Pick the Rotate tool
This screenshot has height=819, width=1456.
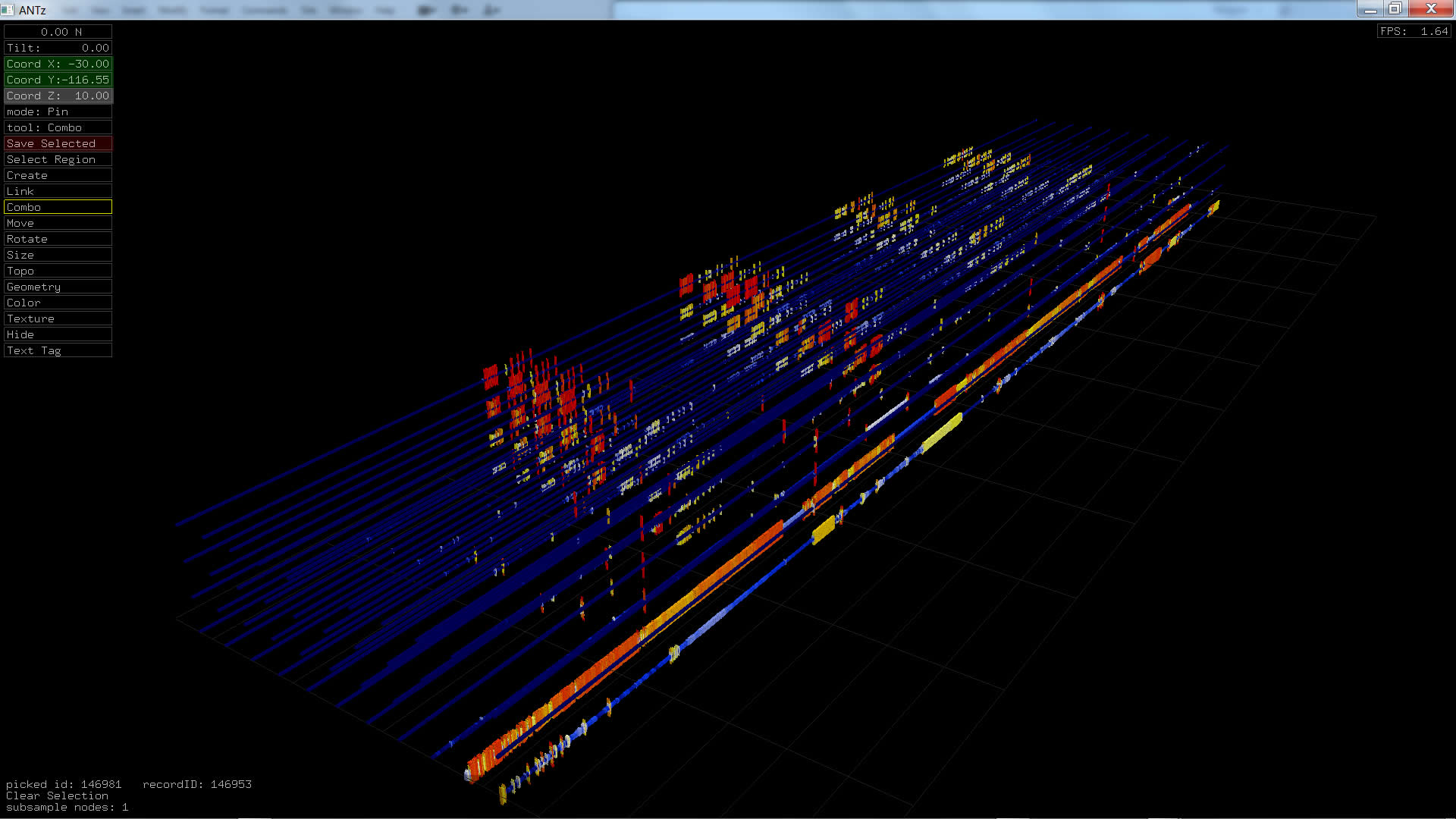click(x=58, y=239)
